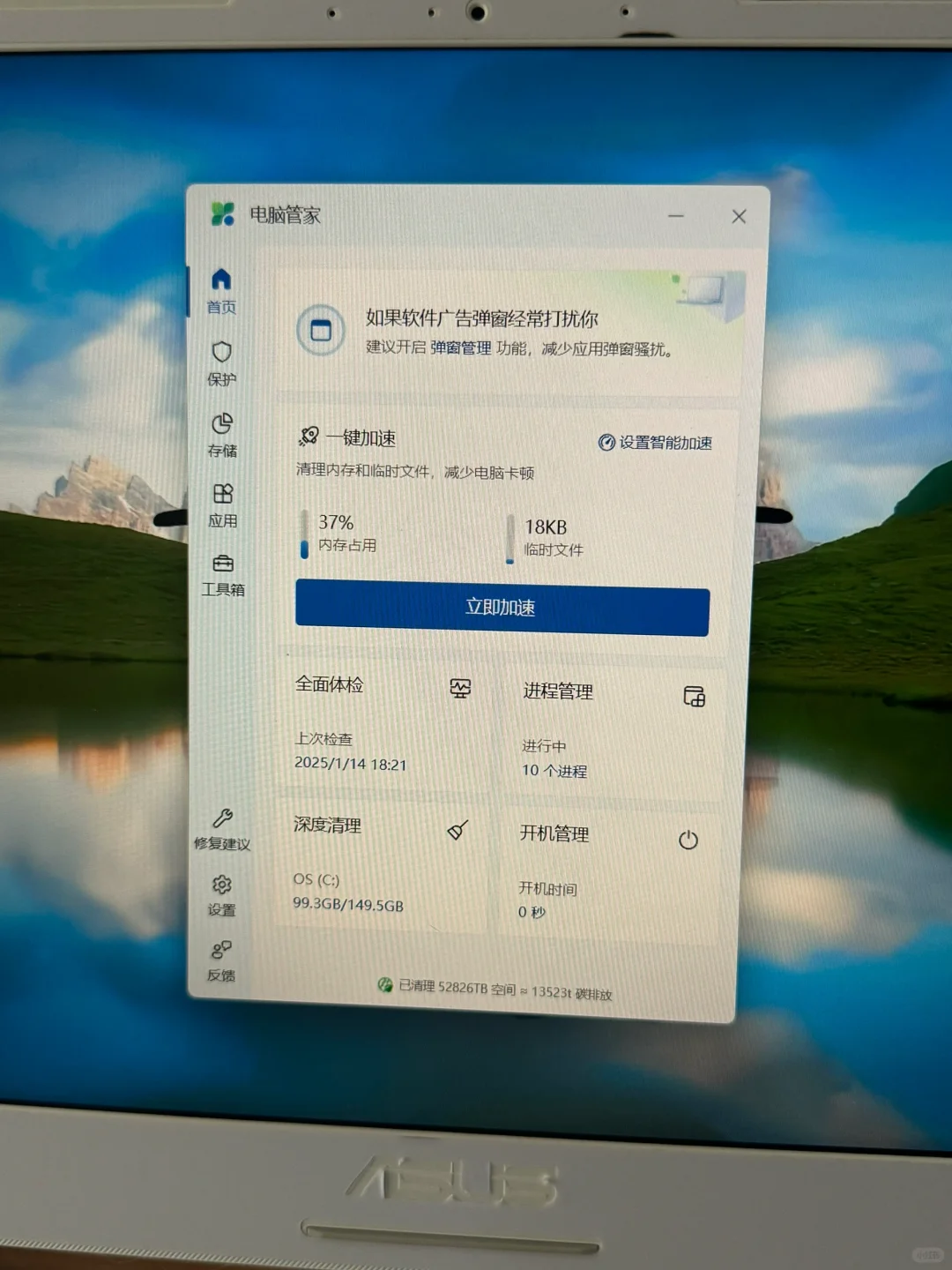Viewport: 952px width, 1270px height.
Task: Click the 开机管理 power icon
Action: click(x=688, y=840)
